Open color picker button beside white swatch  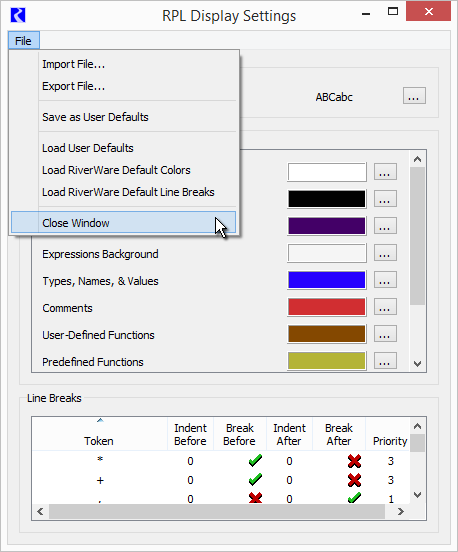tap(385, 172)
